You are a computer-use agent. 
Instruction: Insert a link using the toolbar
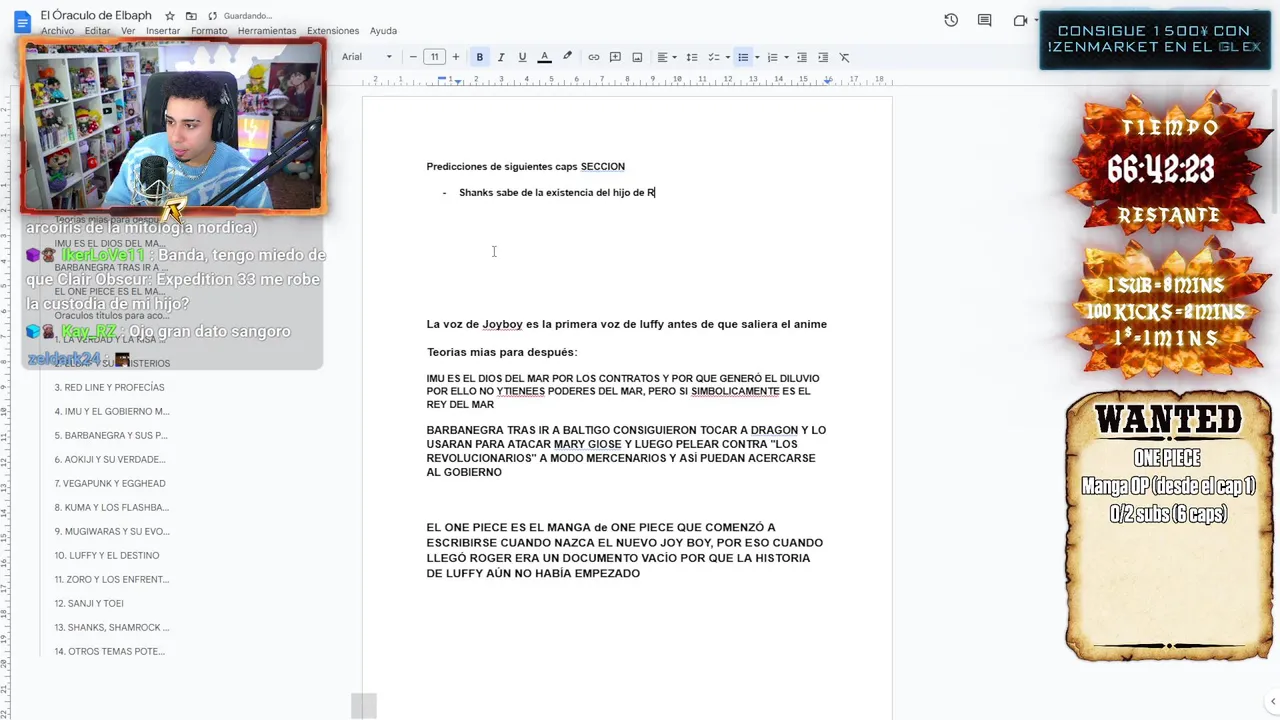click(594, 57)
